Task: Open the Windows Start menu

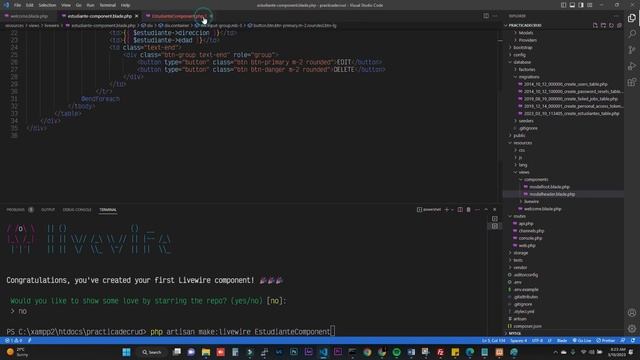Action: pos(127,352)
